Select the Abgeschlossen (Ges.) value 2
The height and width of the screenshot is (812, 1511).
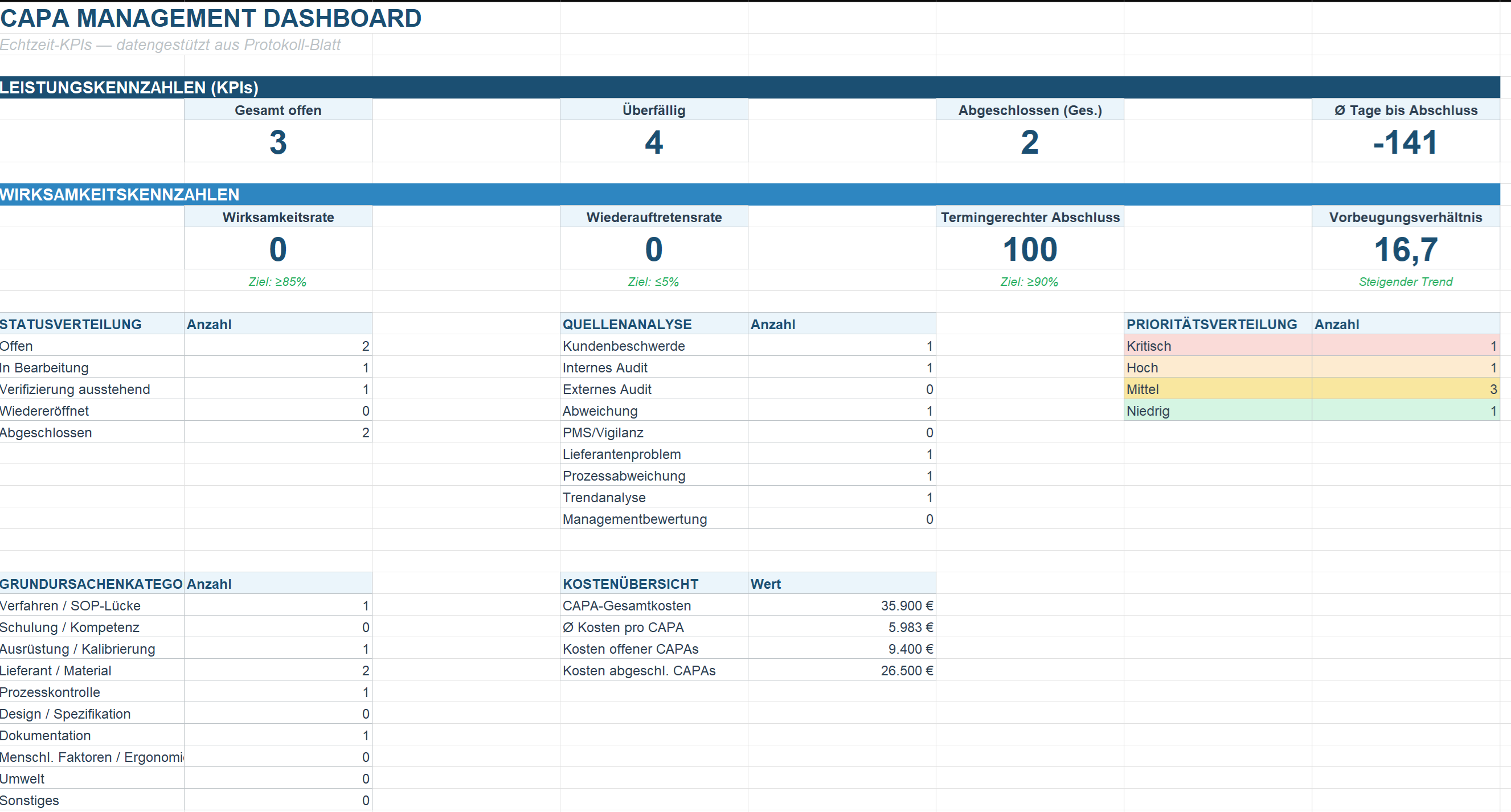pyautogui.click(x=1029, y=142)
